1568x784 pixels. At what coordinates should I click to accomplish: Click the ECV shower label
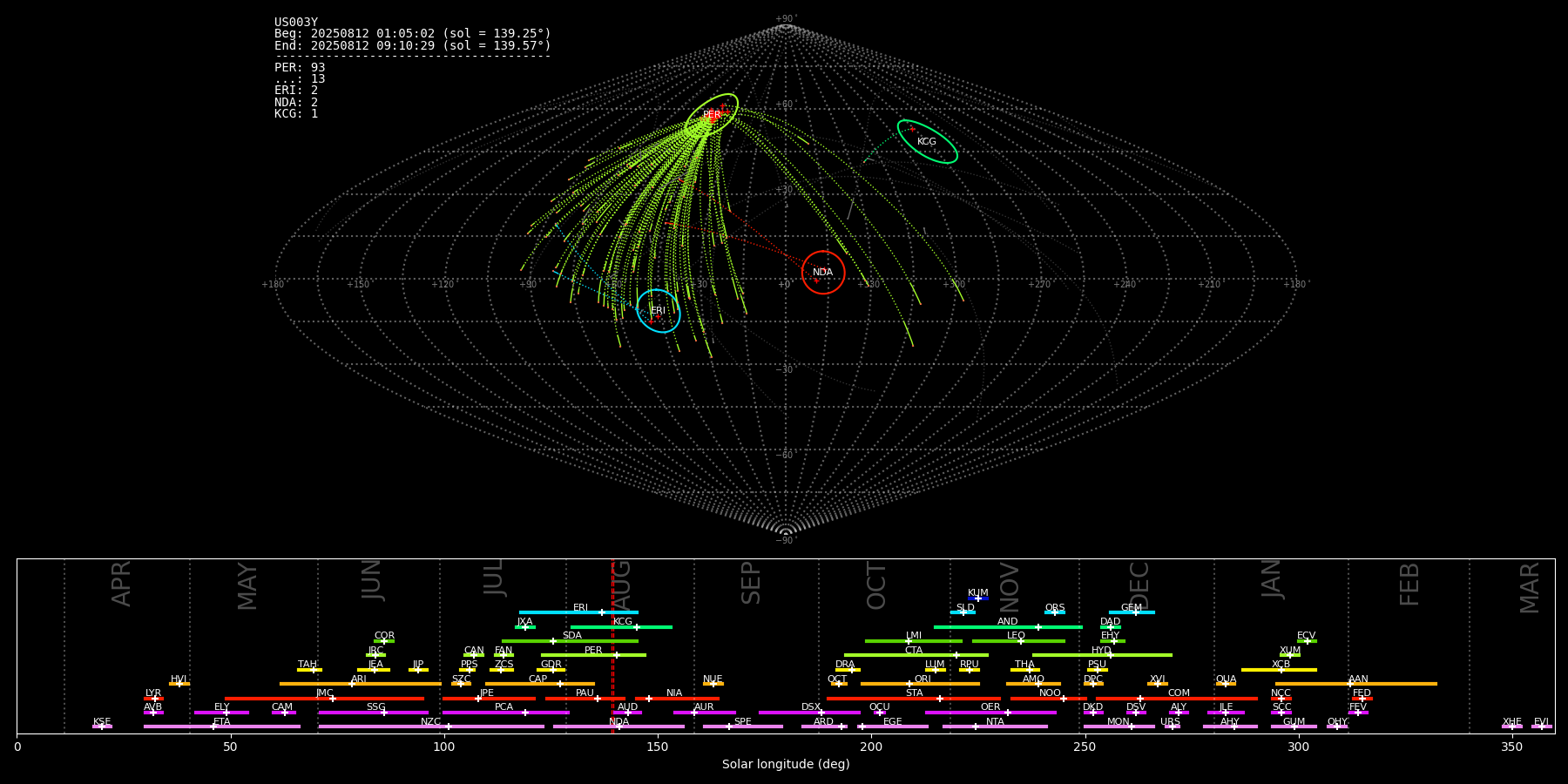pyautogui.click(x=1307, y=636)
